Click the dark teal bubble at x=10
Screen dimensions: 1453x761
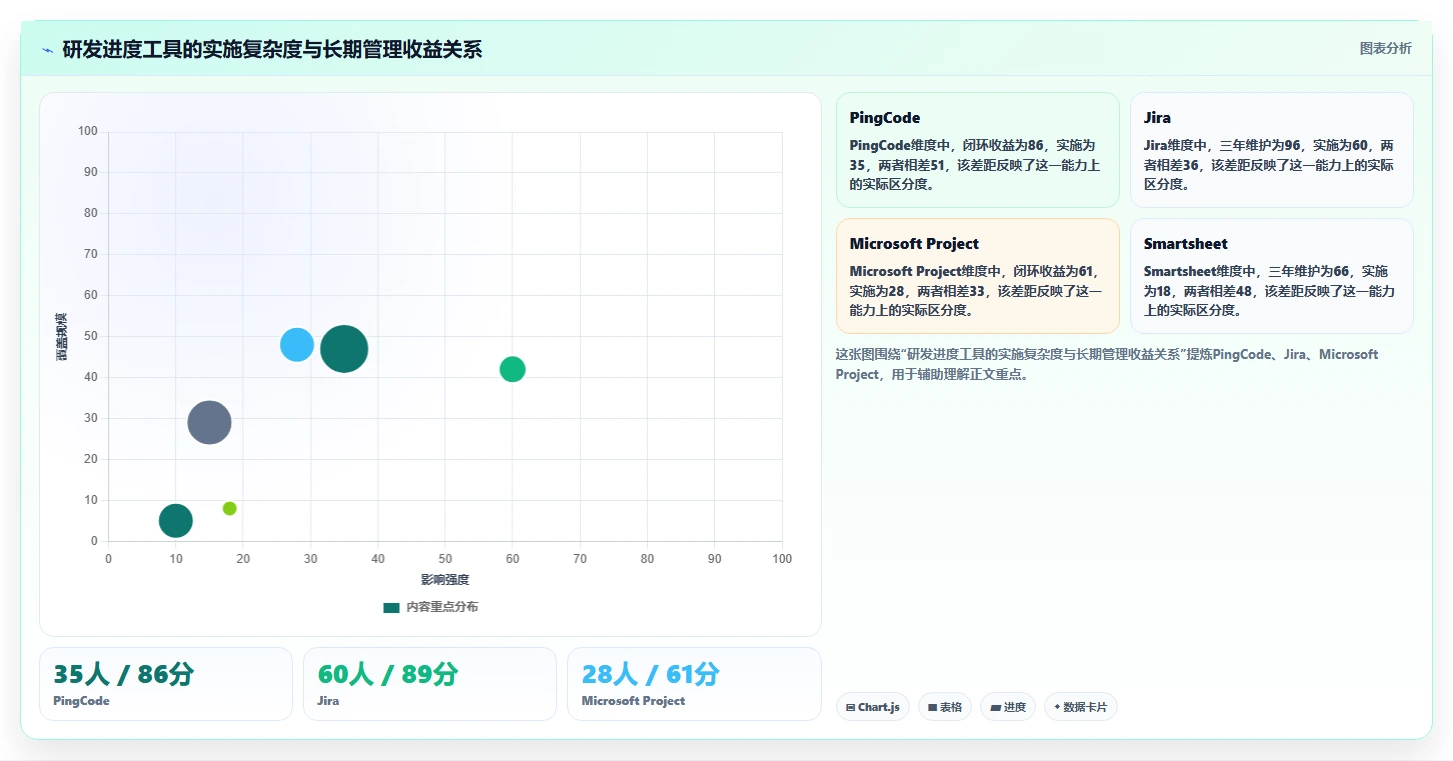coord(175,520)
